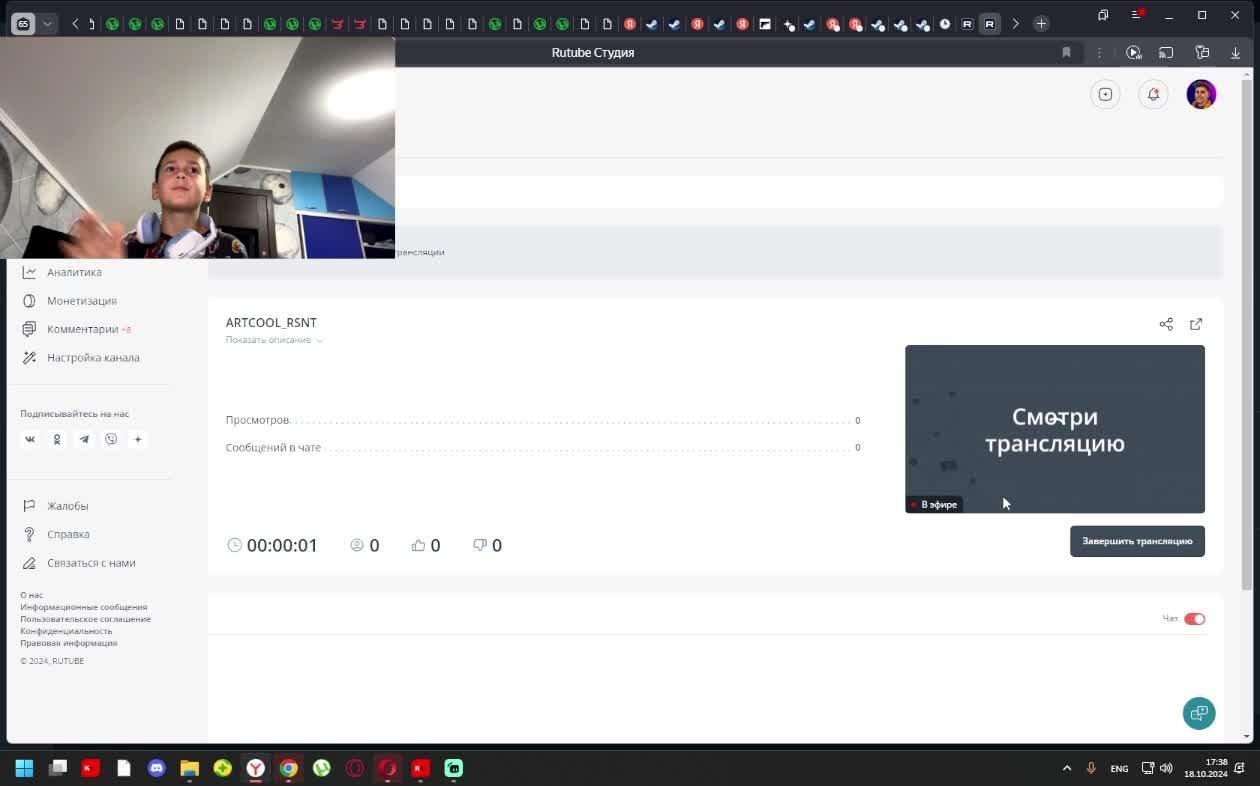1260x786 pixels.
Task: Click the plus icon after Viber
Action: click(x=138, y=439)
